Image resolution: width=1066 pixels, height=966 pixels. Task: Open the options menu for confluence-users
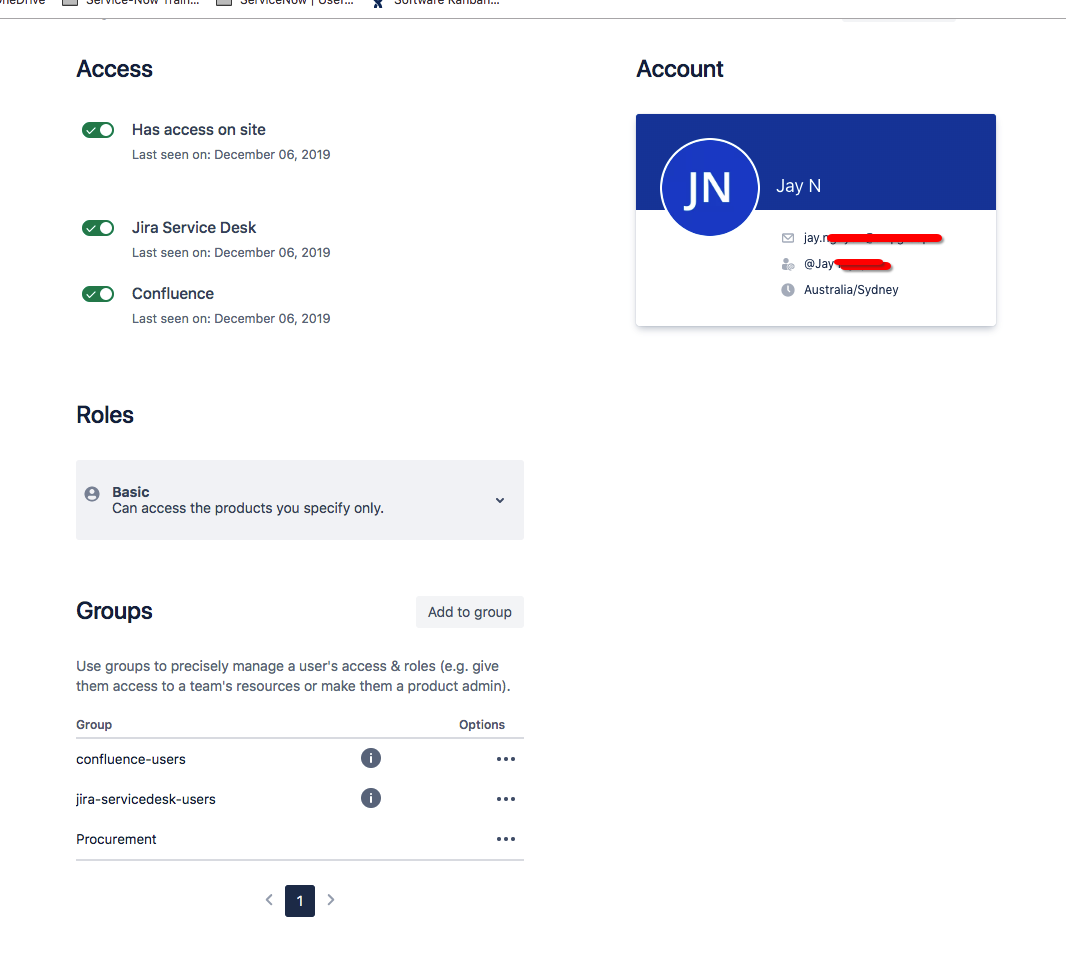coord(506,758)
